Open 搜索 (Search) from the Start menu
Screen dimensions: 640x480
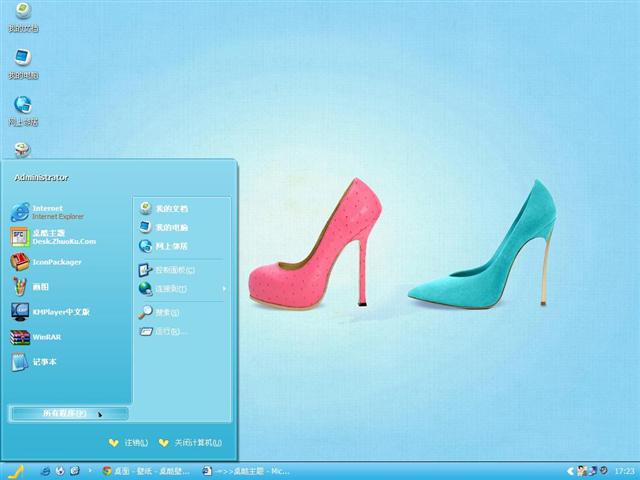(159, 312)
